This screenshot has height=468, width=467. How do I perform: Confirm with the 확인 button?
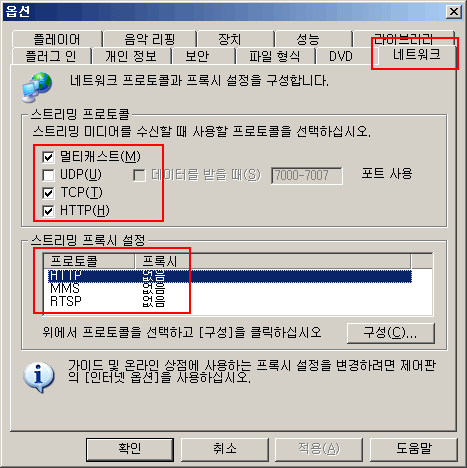[130, 449]
